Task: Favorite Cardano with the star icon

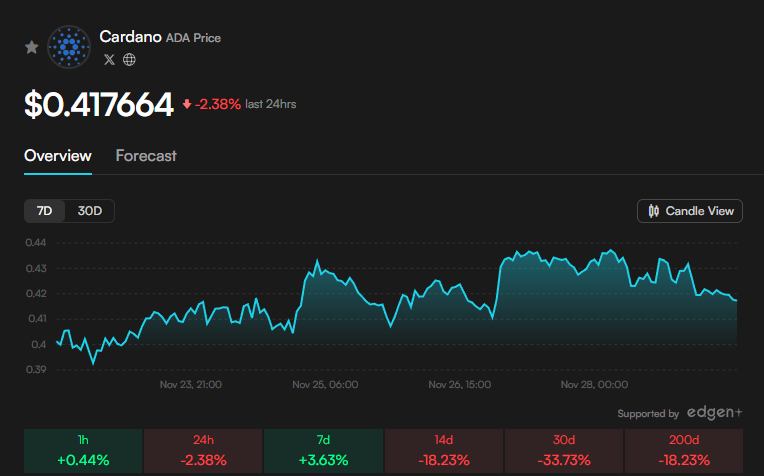Action: tap(32, 47)
